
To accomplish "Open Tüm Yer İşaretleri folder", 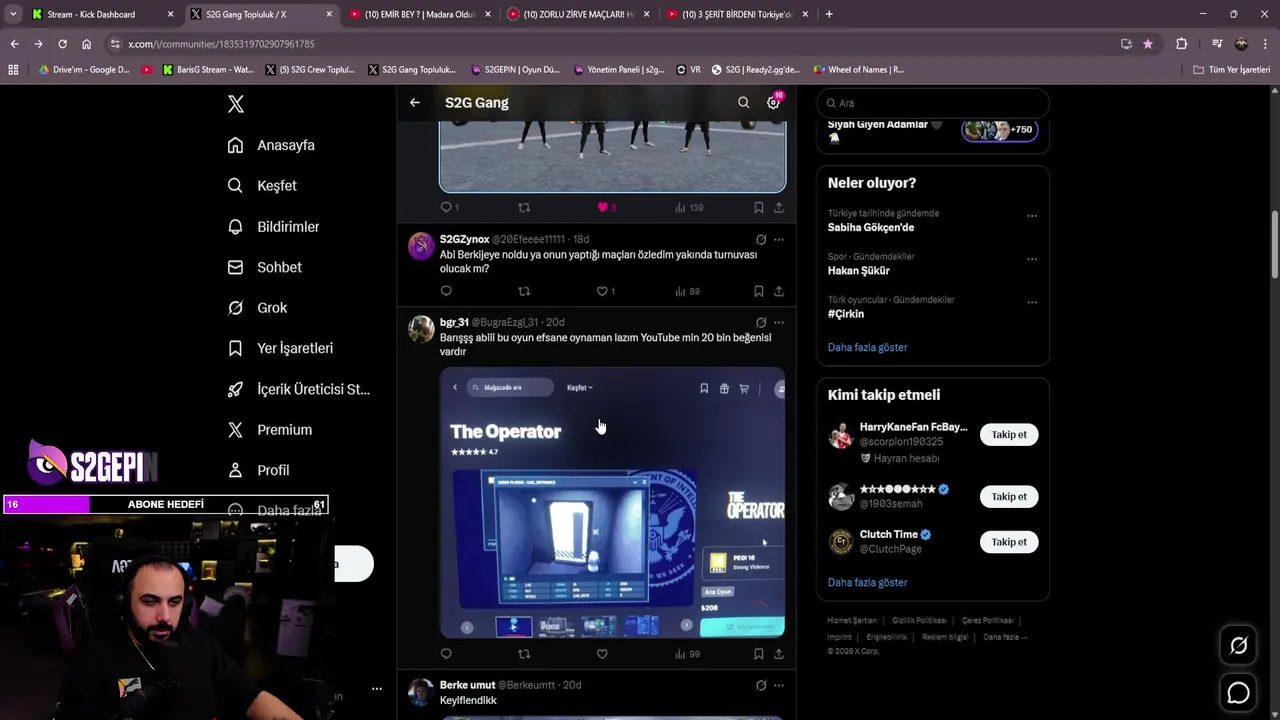I will click(1232, 70).
